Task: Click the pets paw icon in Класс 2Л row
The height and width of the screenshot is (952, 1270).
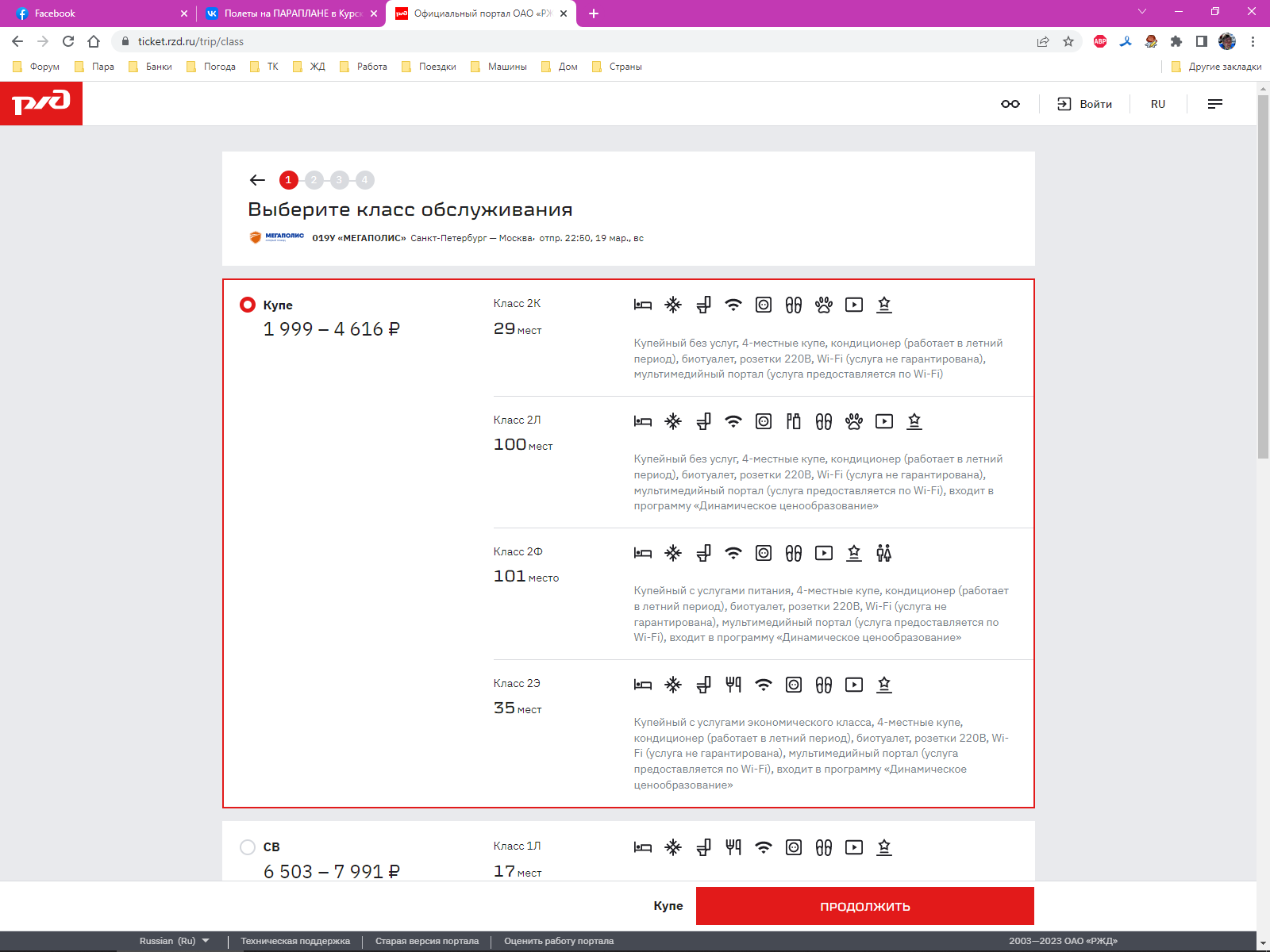Action: [854, 421]
